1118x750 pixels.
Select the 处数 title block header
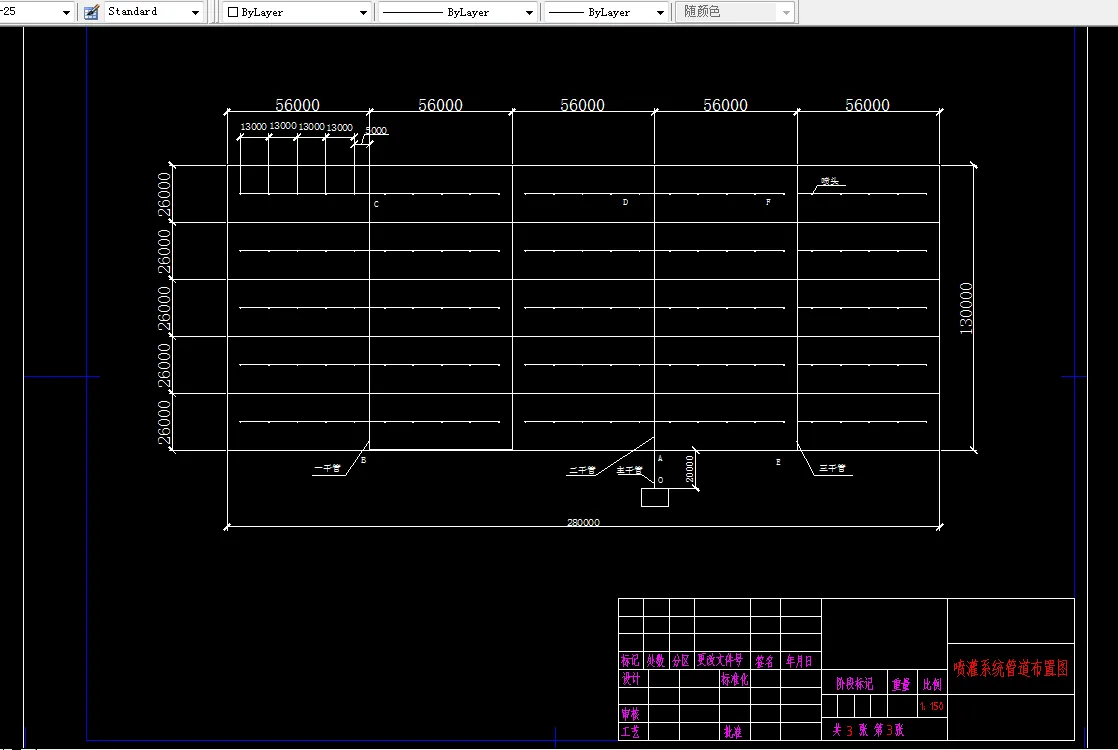[656, 661]
